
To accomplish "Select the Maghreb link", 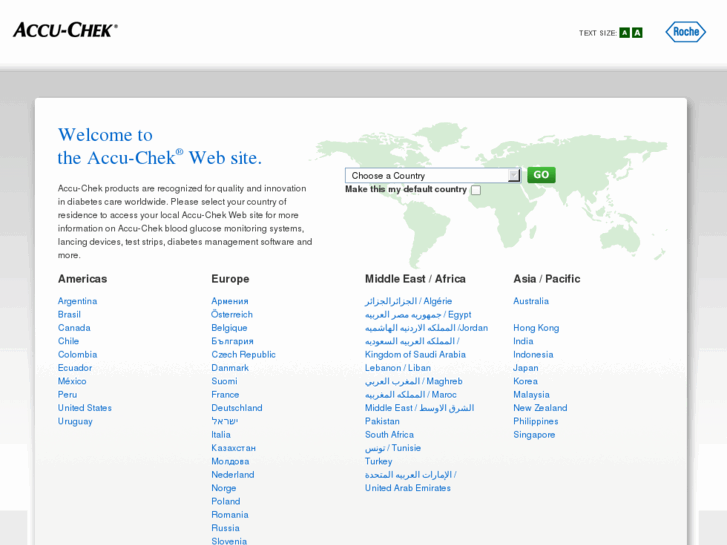I will point(414,381).
